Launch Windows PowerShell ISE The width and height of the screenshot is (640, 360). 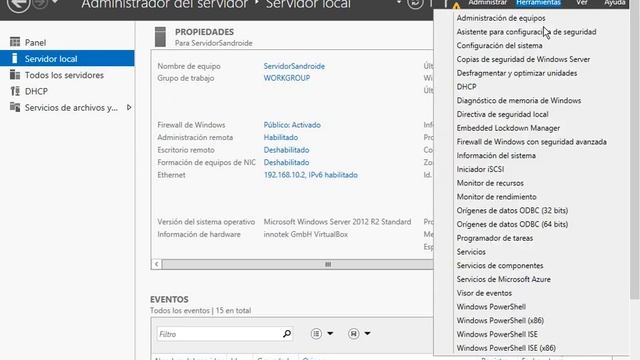pyautogui.click(x=497, y=334)
